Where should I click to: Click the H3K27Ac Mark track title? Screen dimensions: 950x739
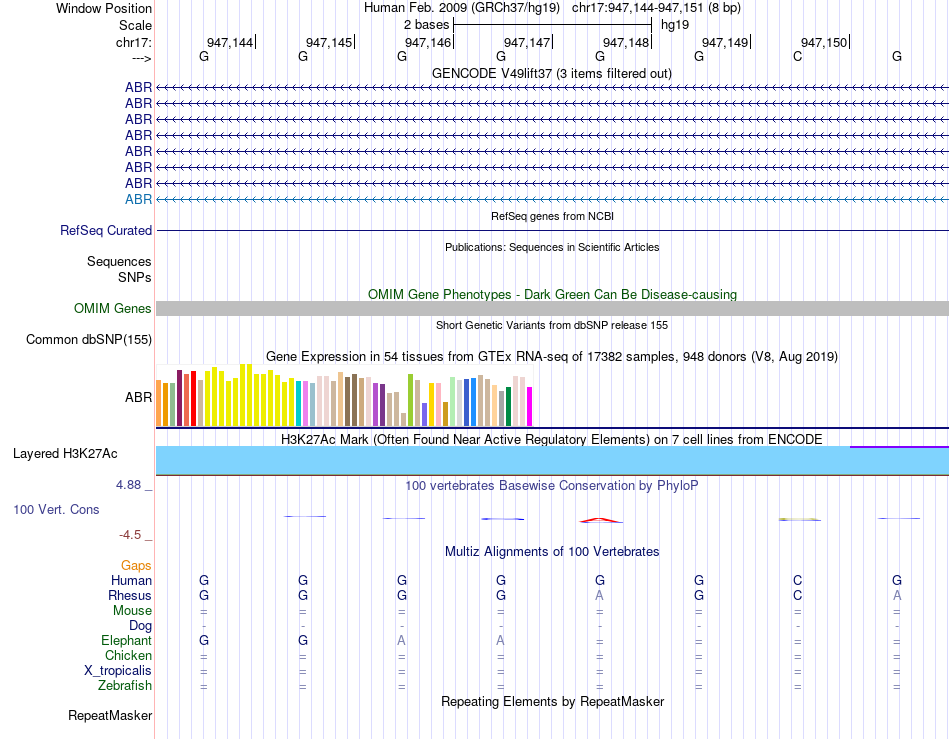point(551,439)
